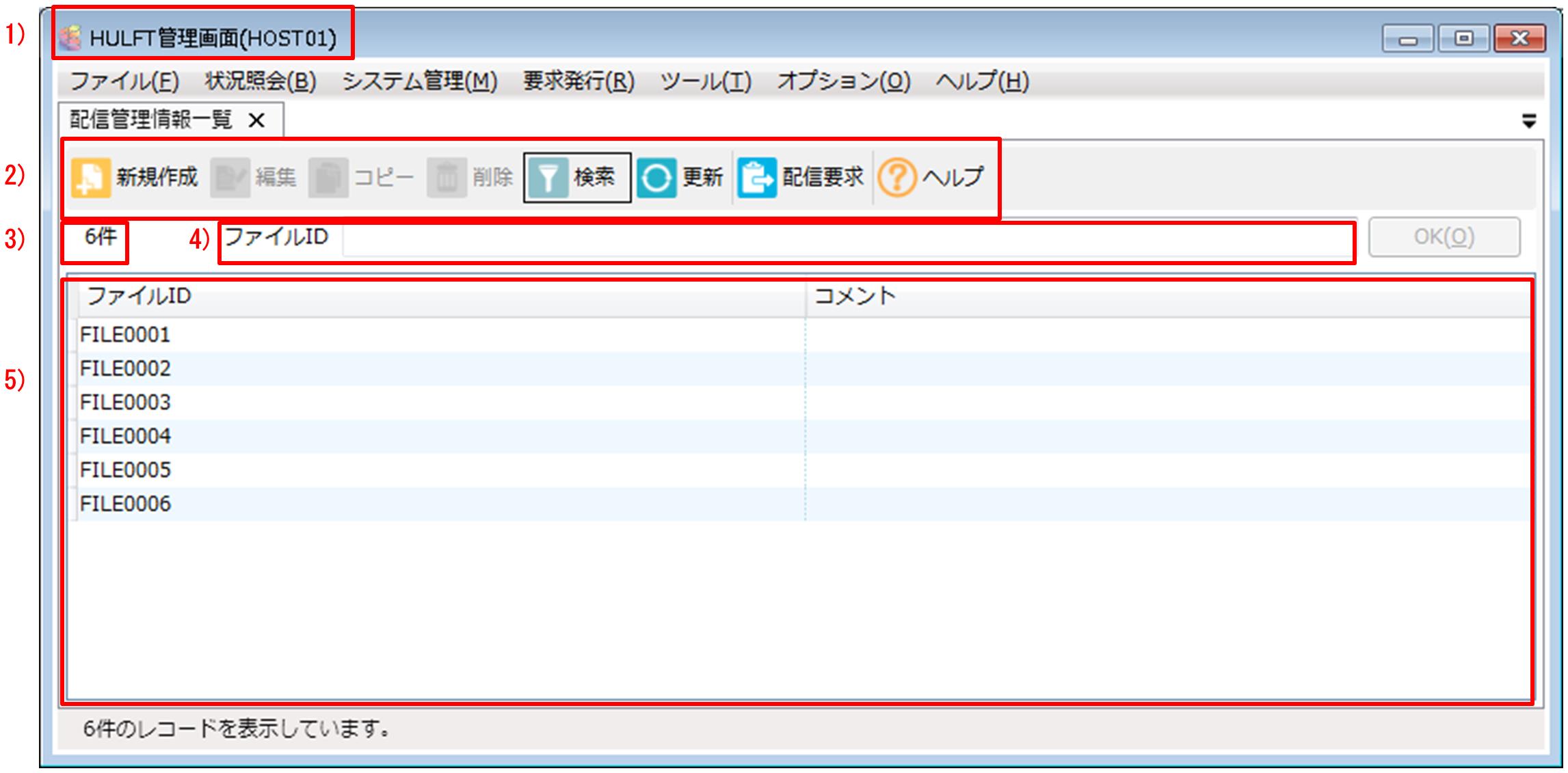
Task: Open the ファイル(F) menu
Action: click(124, 81)
